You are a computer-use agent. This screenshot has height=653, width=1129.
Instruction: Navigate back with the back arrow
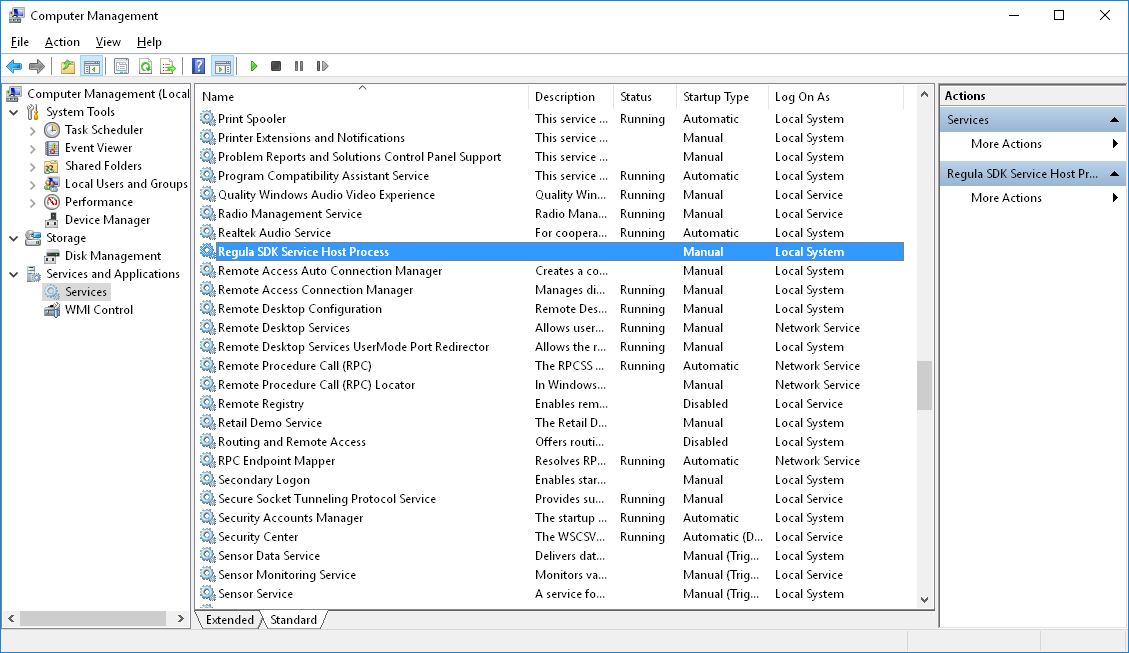pyautogui.click(x=14, y=66)
